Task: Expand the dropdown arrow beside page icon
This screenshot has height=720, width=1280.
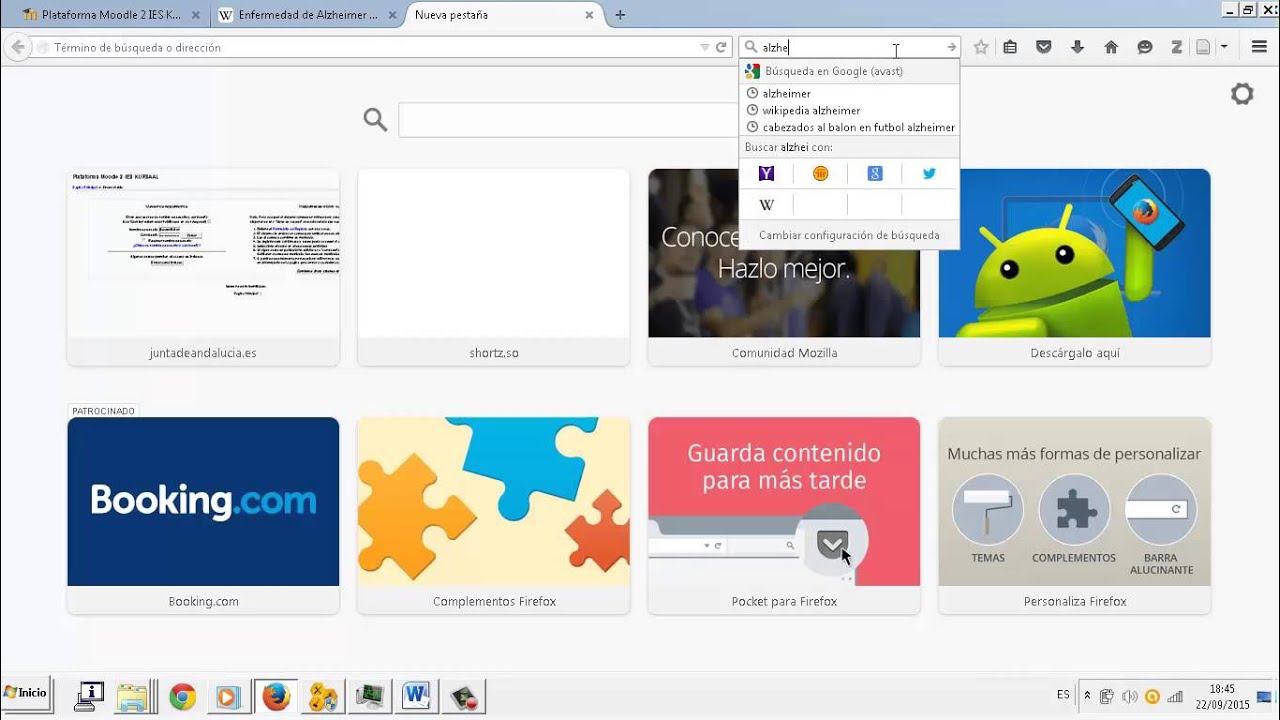Action: [1224, 47]
